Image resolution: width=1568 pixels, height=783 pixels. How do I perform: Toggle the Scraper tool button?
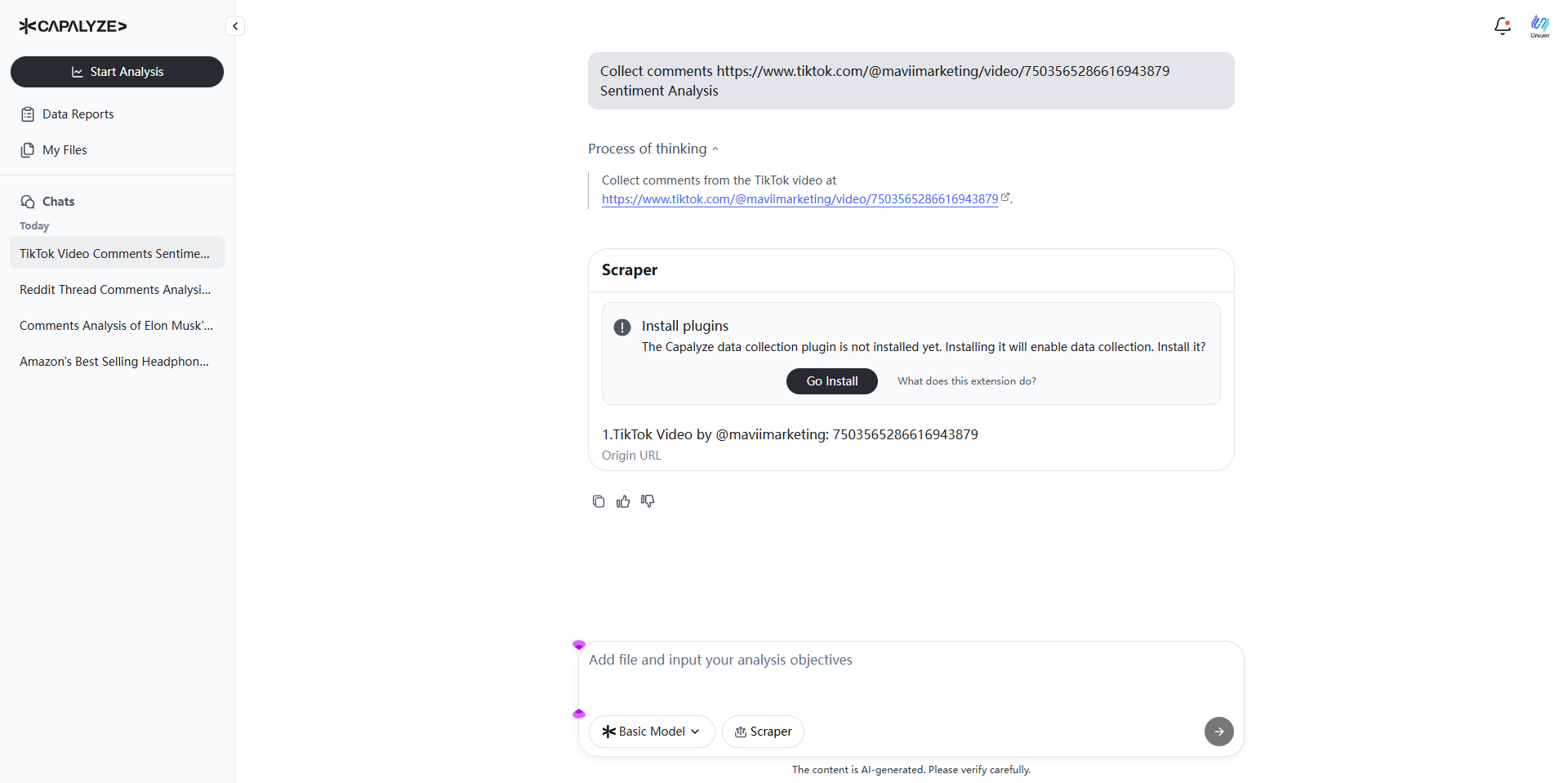[x=763, y=732]
